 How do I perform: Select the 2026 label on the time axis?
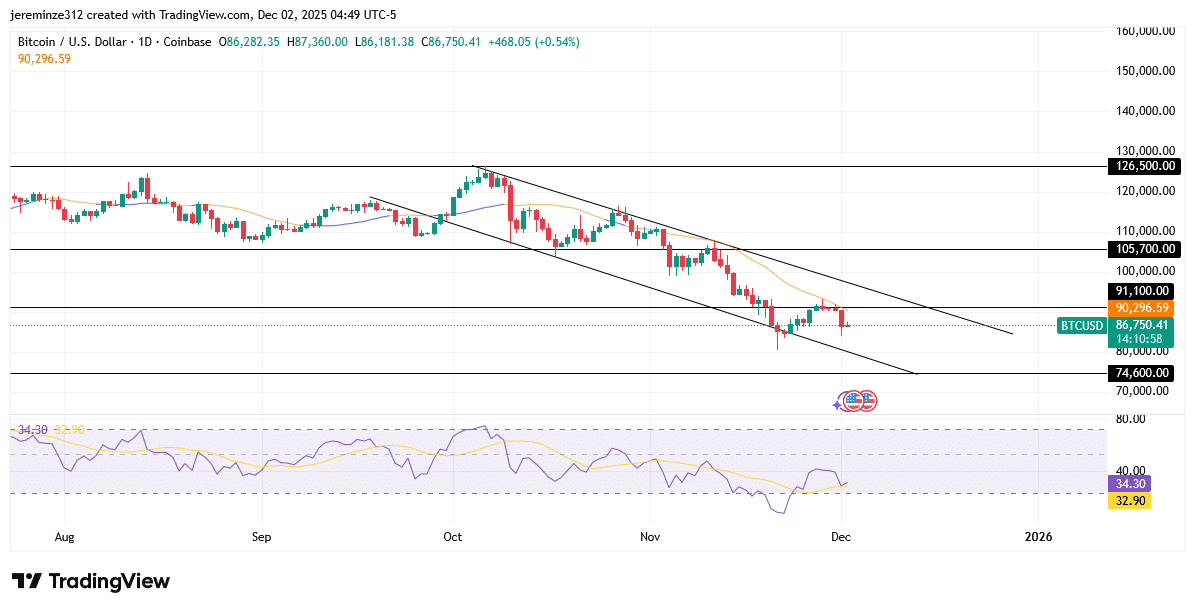click(x=1038, y=537)
